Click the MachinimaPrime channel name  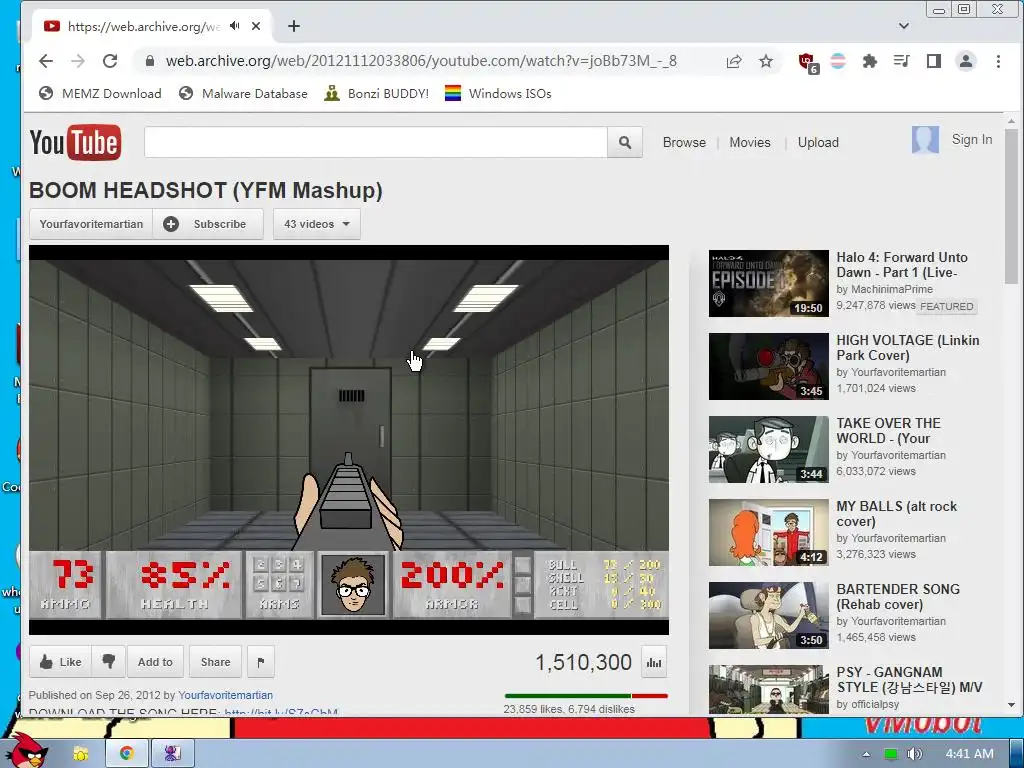891,289
